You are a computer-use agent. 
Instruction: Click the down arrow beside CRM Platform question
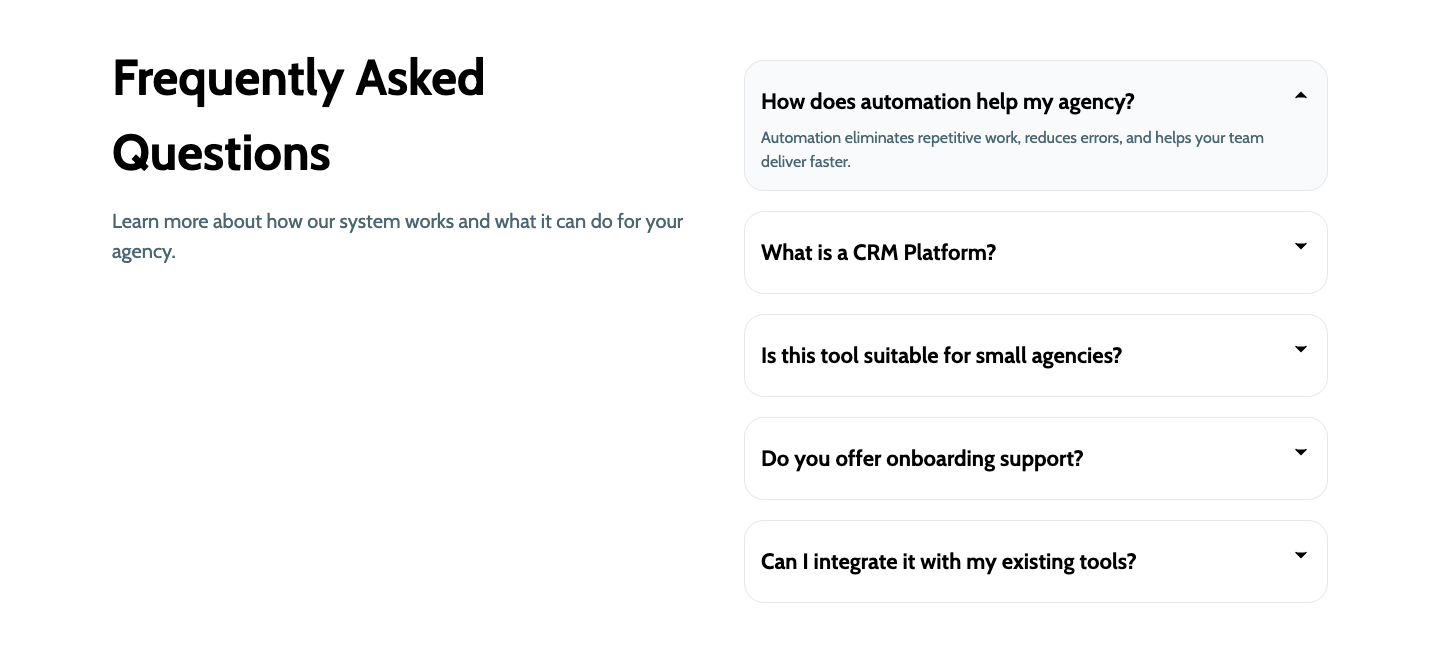click(x=1300, y=246)
